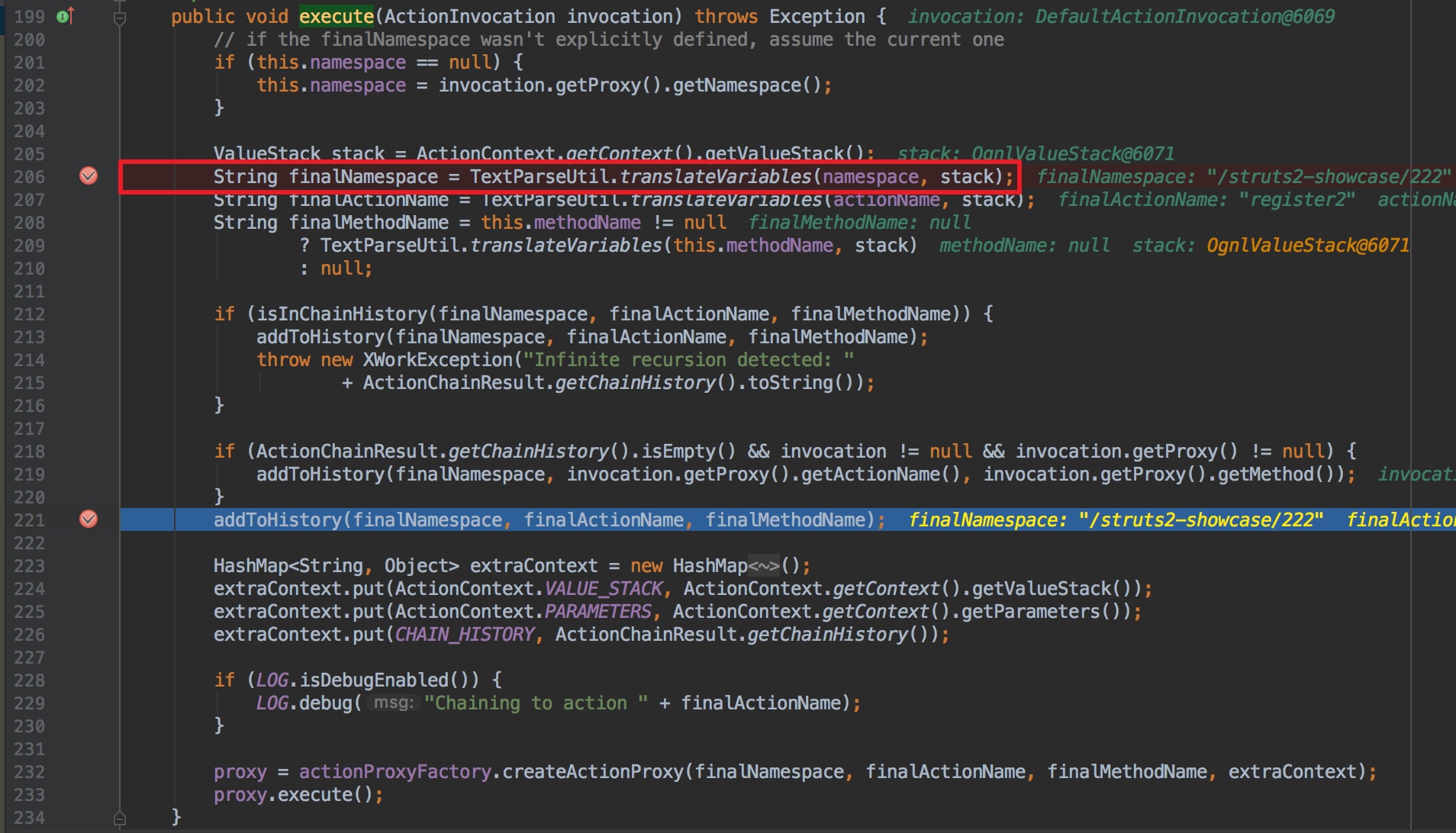The width and height of the screenshot is (1456, 833).
Task: Click the override gutter icon at line 199
Action: [x=66, y=16]
